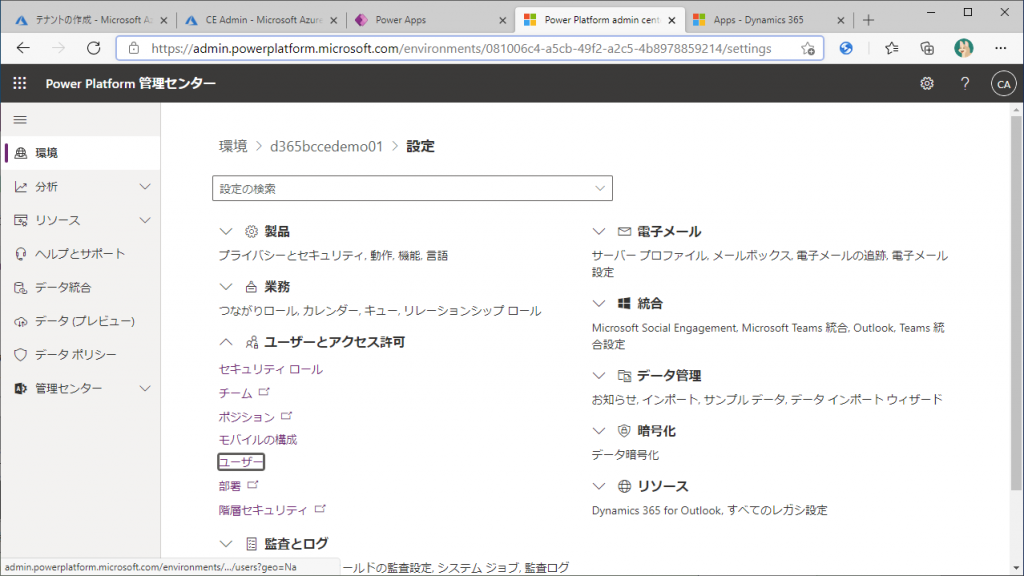Select 環境 in the left navigation
The height and width of the screenshot is (576, 1024).
point(81,152)
